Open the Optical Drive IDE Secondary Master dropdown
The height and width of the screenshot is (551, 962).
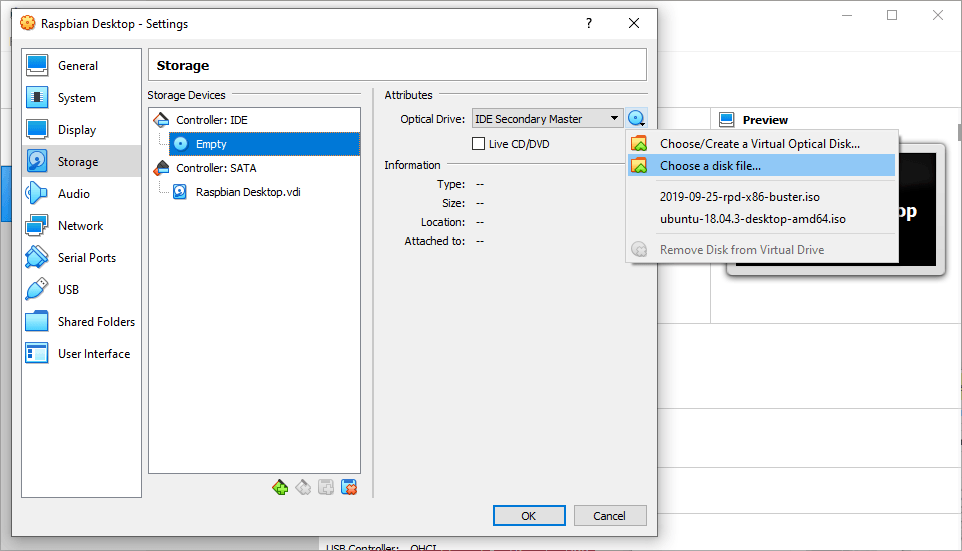click(x=547, y=118)
